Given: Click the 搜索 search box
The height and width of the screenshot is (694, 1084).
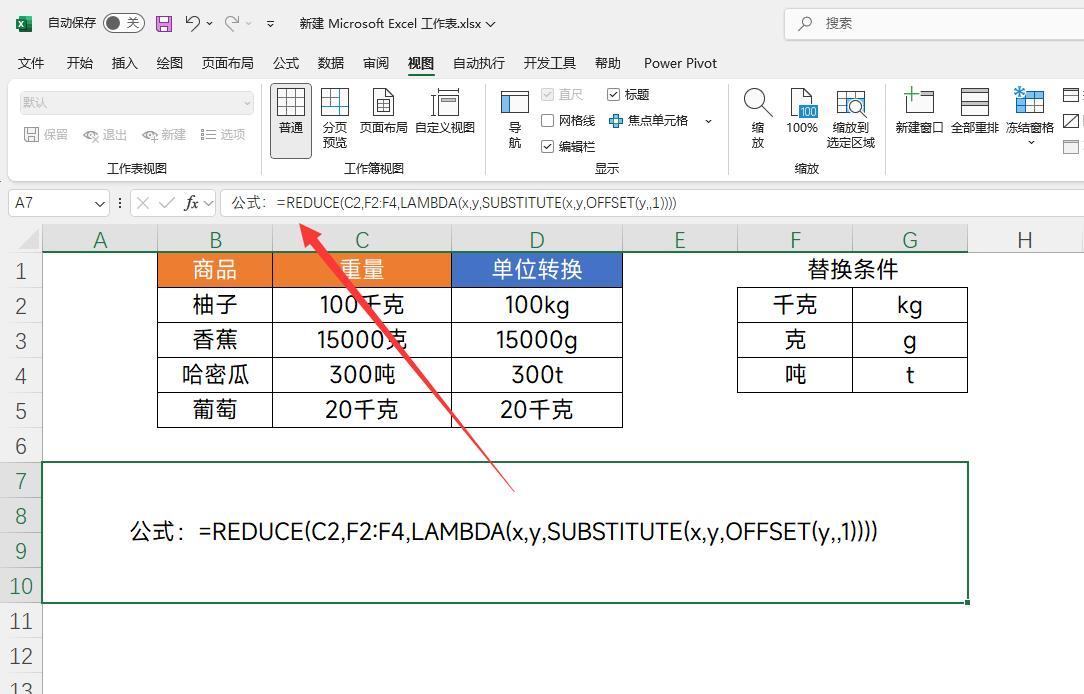Looking at the screenshot, I should [x=935, y=24].
